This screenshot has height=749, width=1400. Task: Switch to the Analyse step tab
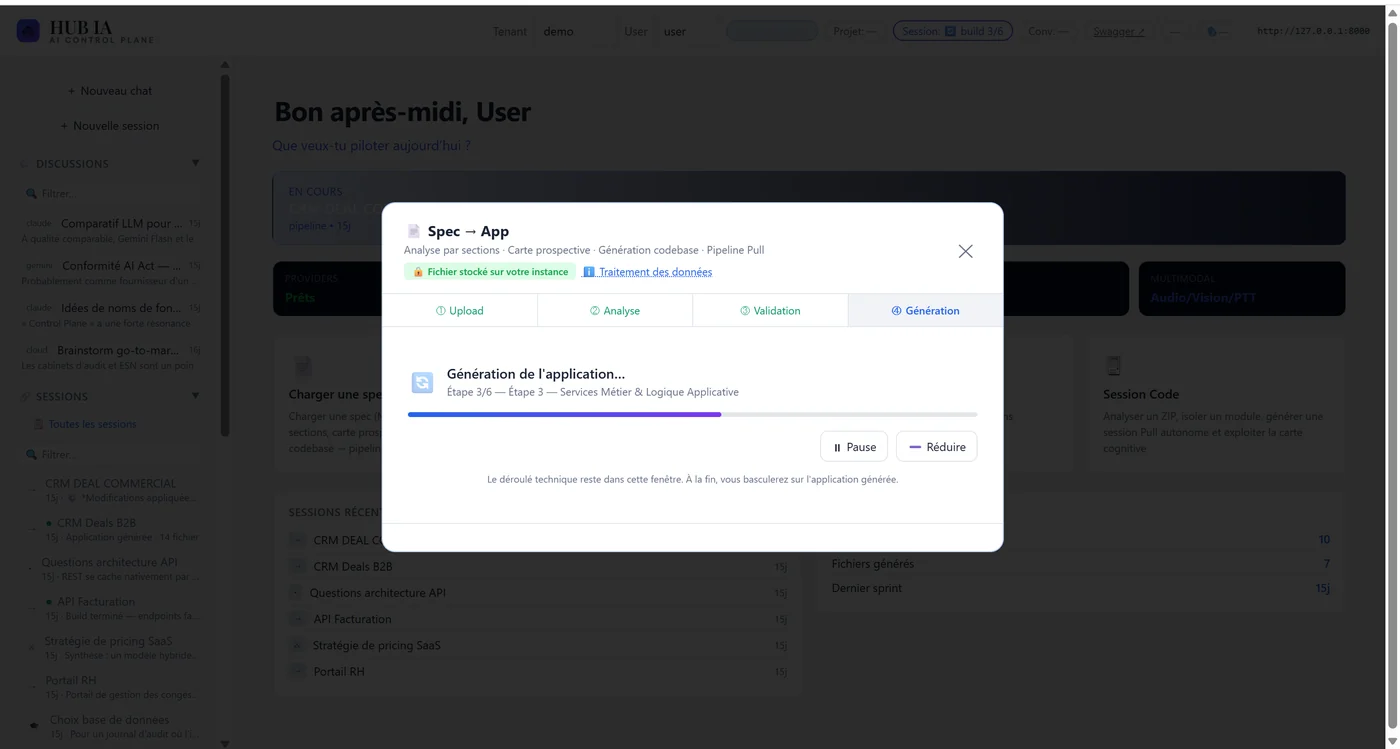(x=615, y=310)
